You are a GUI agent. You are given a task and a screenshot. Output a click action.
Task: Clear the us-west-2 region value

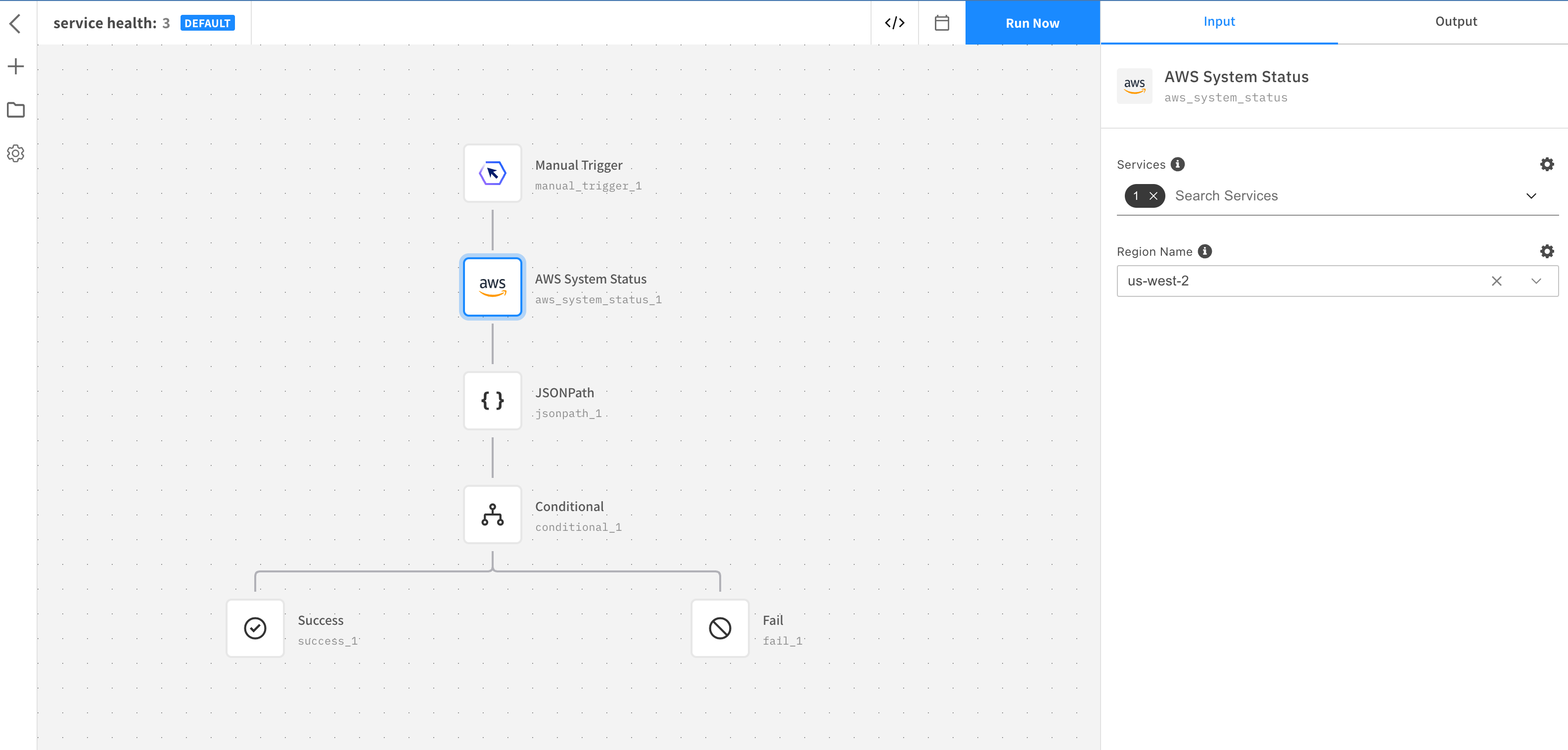pyautogui.click(x=1496, y=281)
